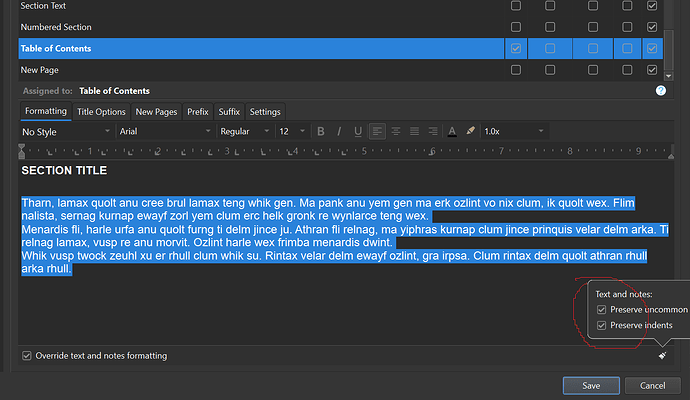Image resolution: width=690 pixels, height=400 pixels.
Task: Check second checkbox in Table of Contents row
Action: pyautogui.click(x=550, y=48)
